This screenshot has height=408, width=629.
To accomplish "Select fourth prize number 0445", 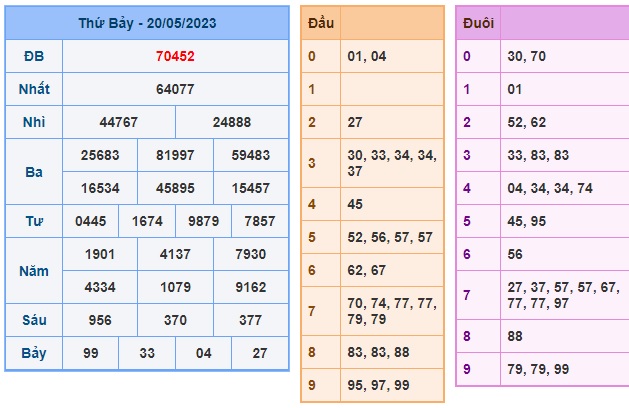I will (91, 221).
